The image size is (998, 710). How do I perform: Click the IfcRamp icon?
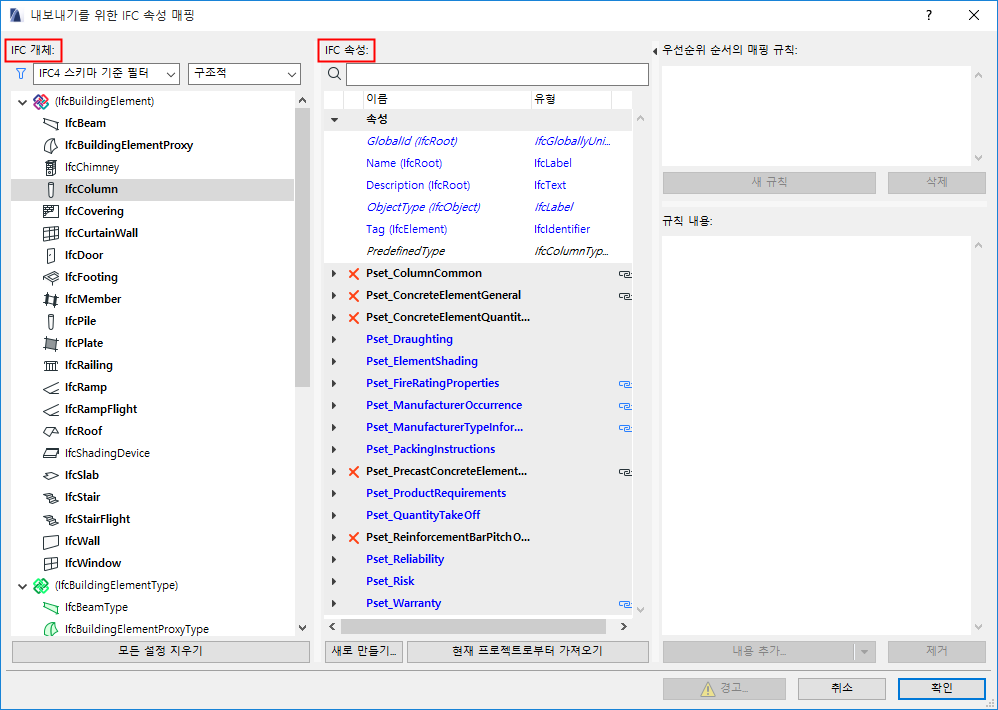click(50, 387)
